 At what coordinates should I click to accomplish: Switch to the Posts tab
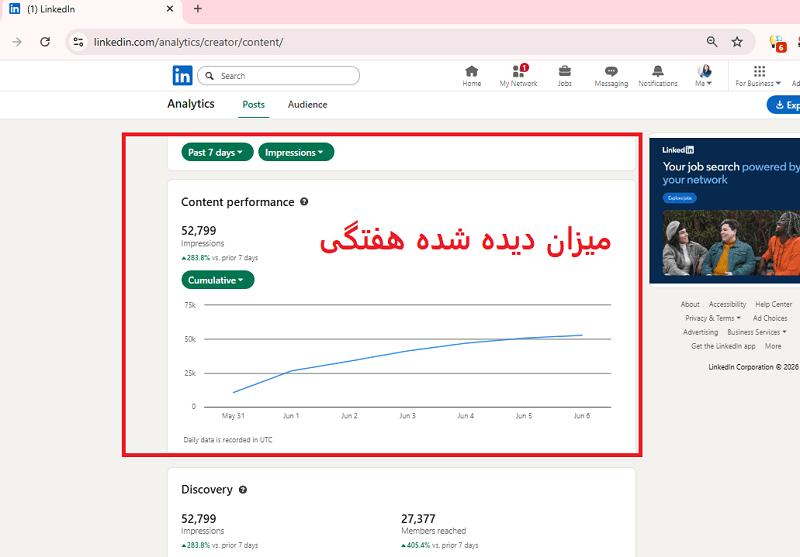(x=254, y=105)
